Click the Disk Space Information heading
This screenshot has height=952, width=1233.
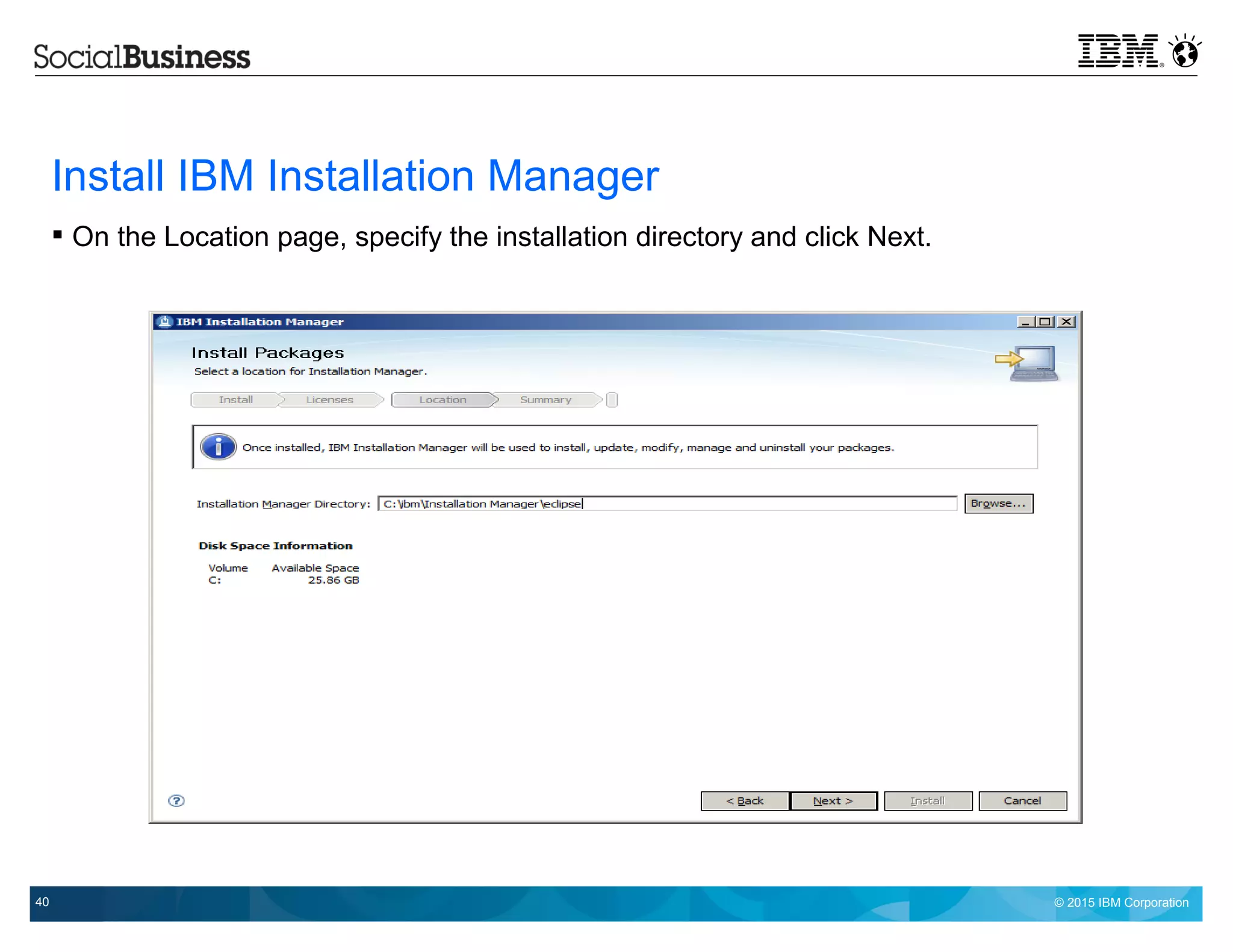tap(276, 546)
